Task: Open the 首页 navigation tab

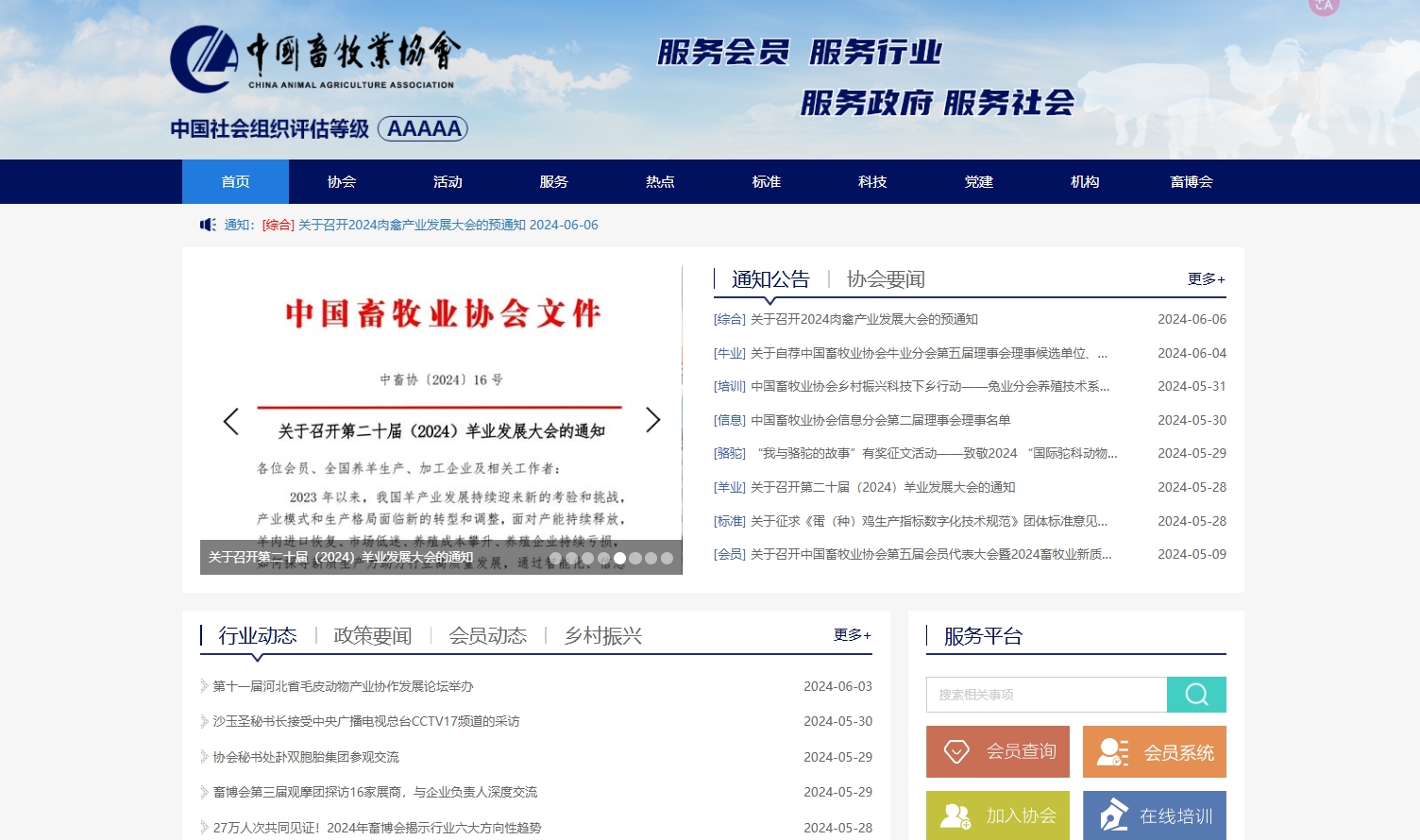Action: (x=235, y=181)
